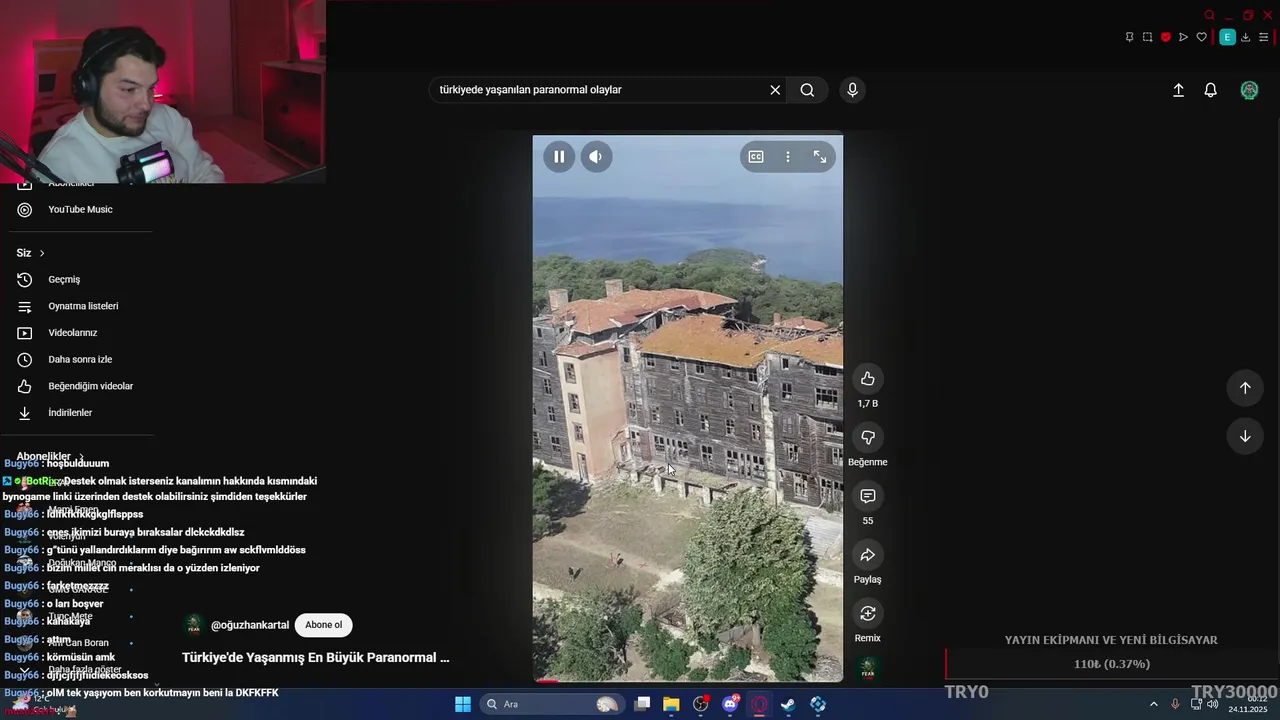The width and height of the screenshot is (1280, 720).
Task: Bookmark page with the heart icon
Action: pos(1202,37)
